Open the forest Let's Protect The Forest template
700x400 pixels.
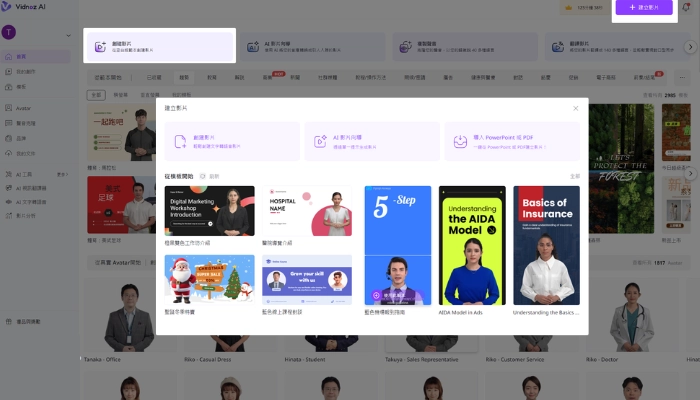point(621,169)
